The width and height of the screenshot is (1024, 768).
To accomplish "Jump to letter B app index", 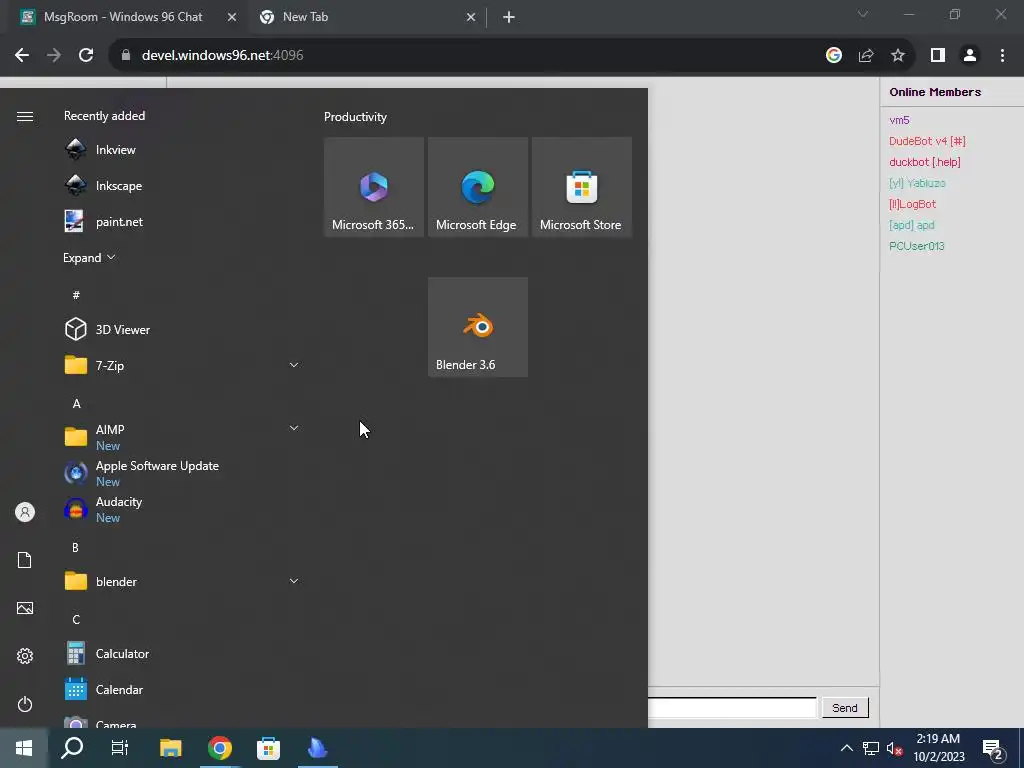I will click(x=76, y=547).
